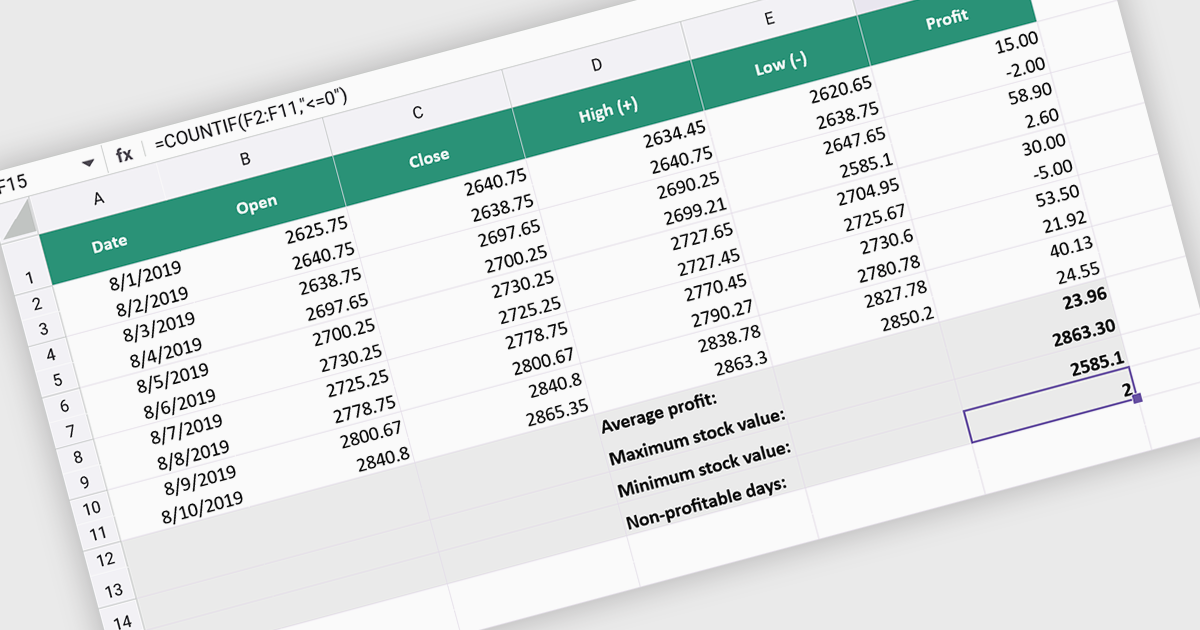The height and width of the screenshot is (630, 1200).
Task: Select column D header
Action: (597, 65)
